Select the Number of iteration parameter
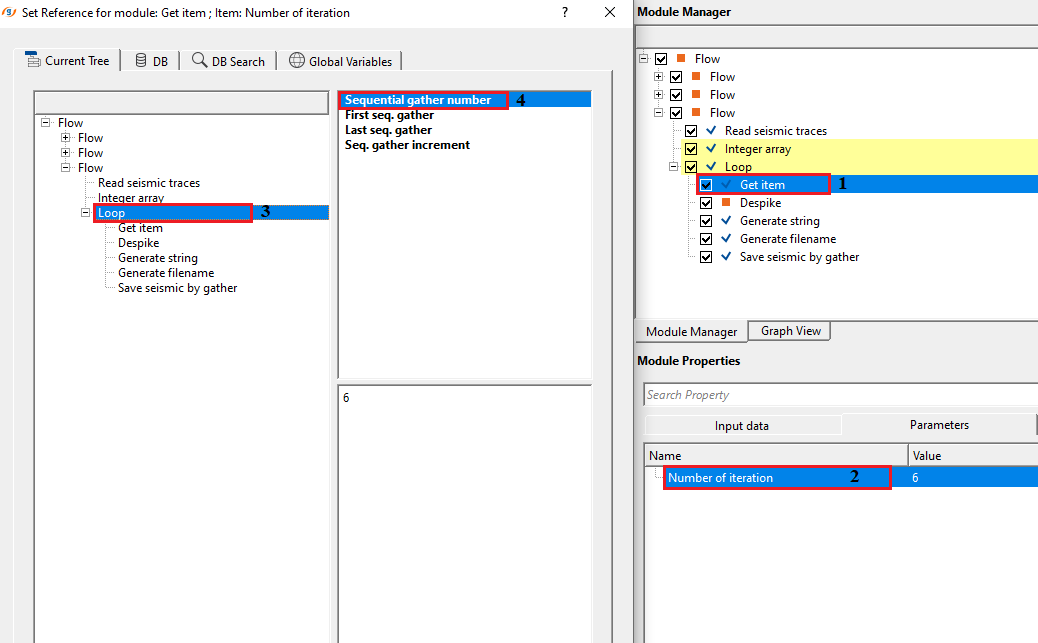Image resolution: width=1038 pixels, height=643 pixels. pyautogui.click(x=720, y=477)
